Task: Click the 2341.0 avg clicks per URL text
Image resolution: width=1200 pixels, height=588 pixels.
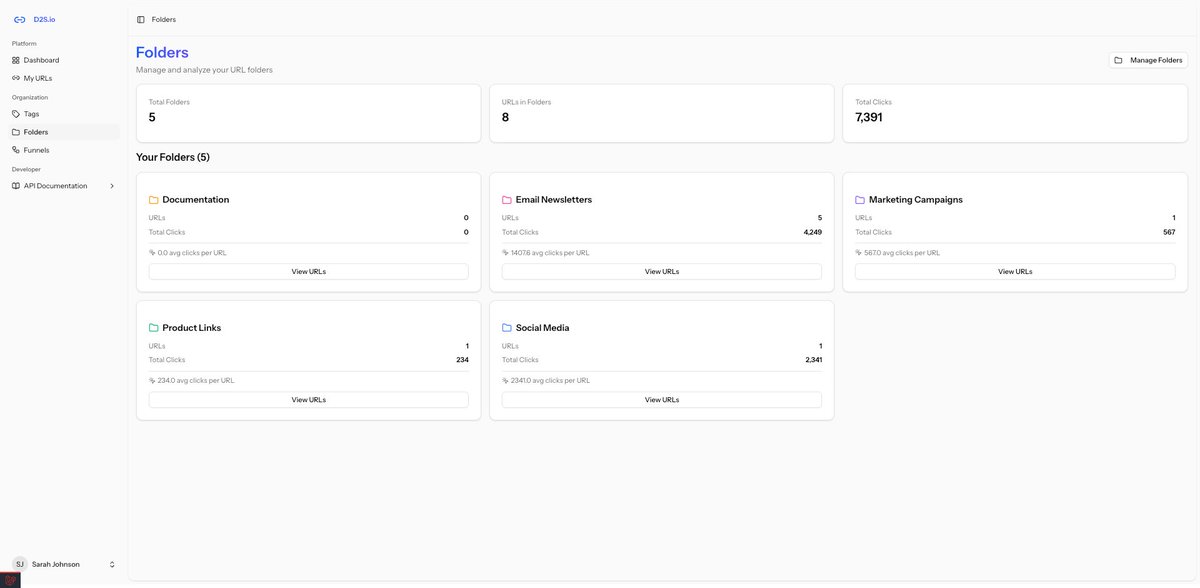Action: tap(551, 381)
